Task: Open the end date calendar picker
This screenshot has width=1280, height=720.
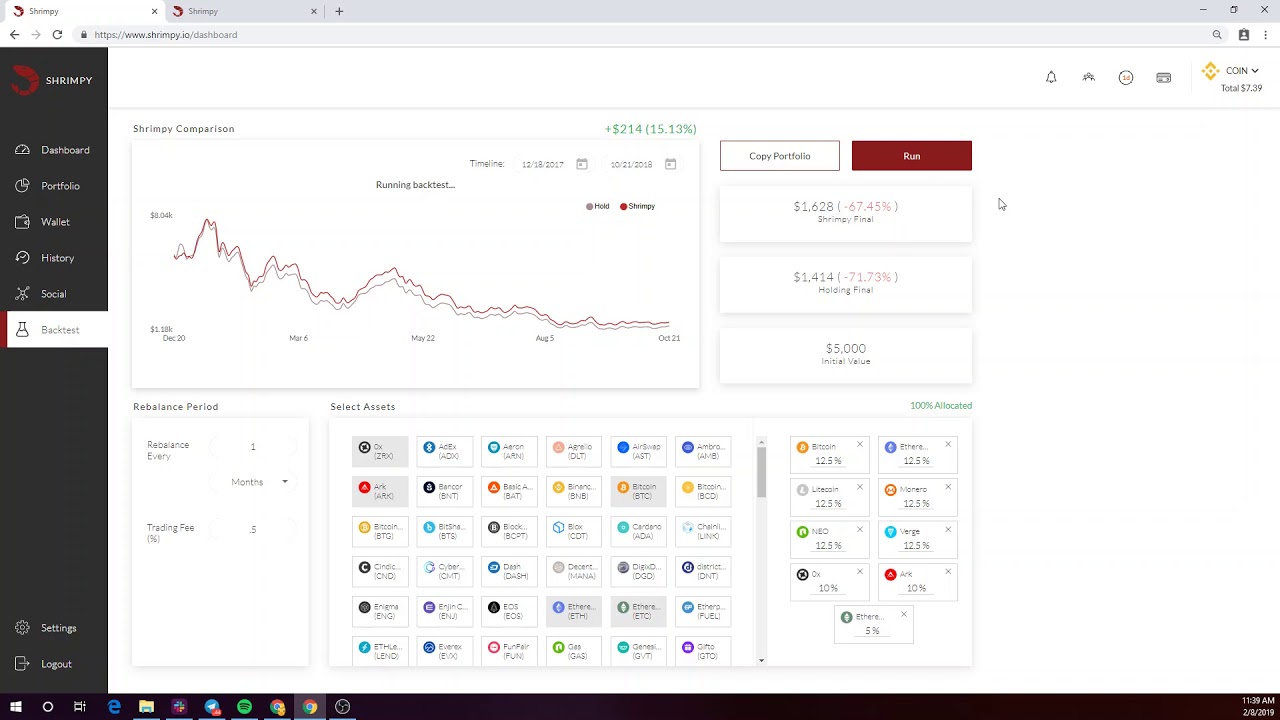Action: pos(670,164)
